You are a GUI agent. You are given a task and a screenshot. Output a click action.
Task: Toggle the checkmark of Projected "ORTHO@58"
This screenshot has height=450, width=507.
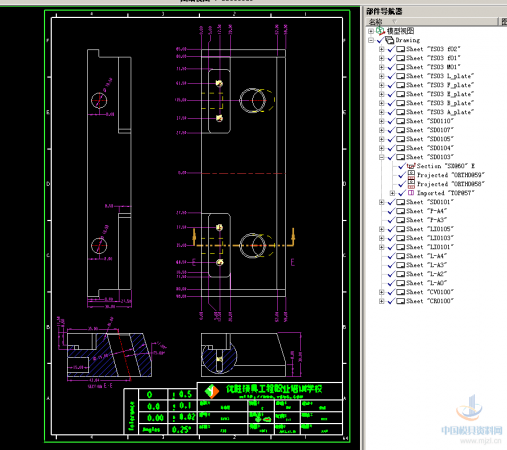402,184
